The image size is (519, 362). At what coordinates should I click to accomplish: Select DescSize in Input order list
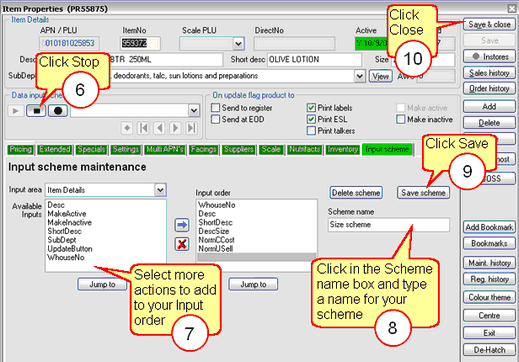point(214,231)
